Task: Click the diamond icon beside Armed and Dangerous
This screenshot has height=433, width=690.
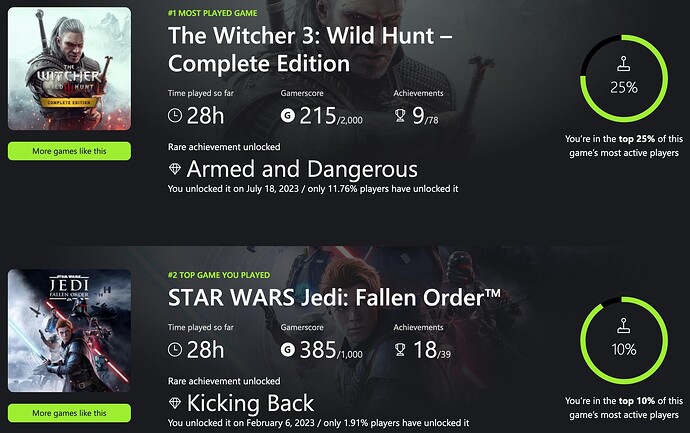Action: click(x=175, y=169)
